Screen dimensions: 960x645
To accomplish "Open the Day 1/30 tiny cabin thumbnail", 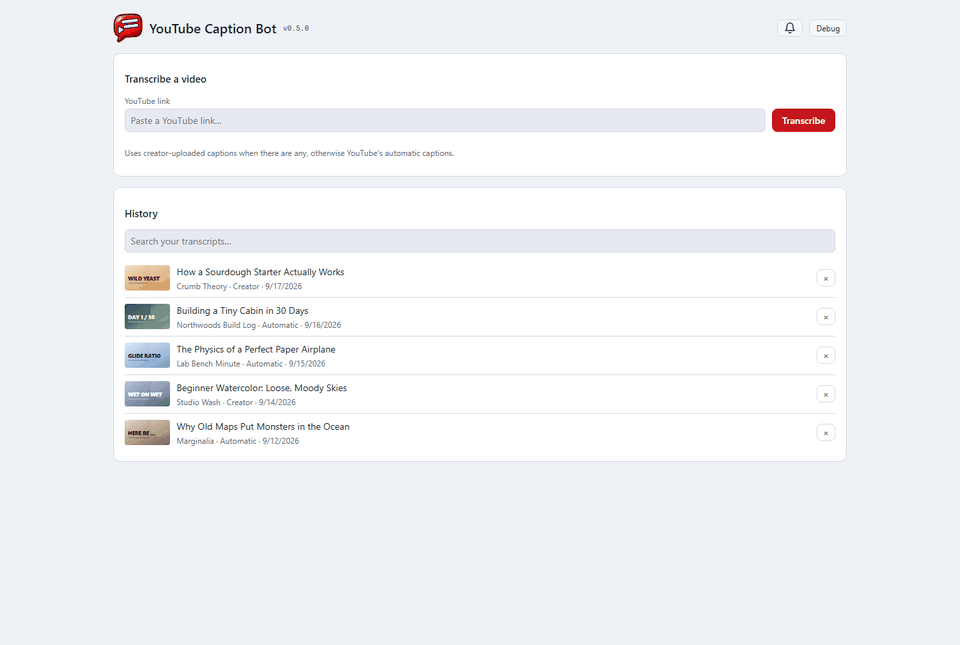I will [x=148, y=316].
